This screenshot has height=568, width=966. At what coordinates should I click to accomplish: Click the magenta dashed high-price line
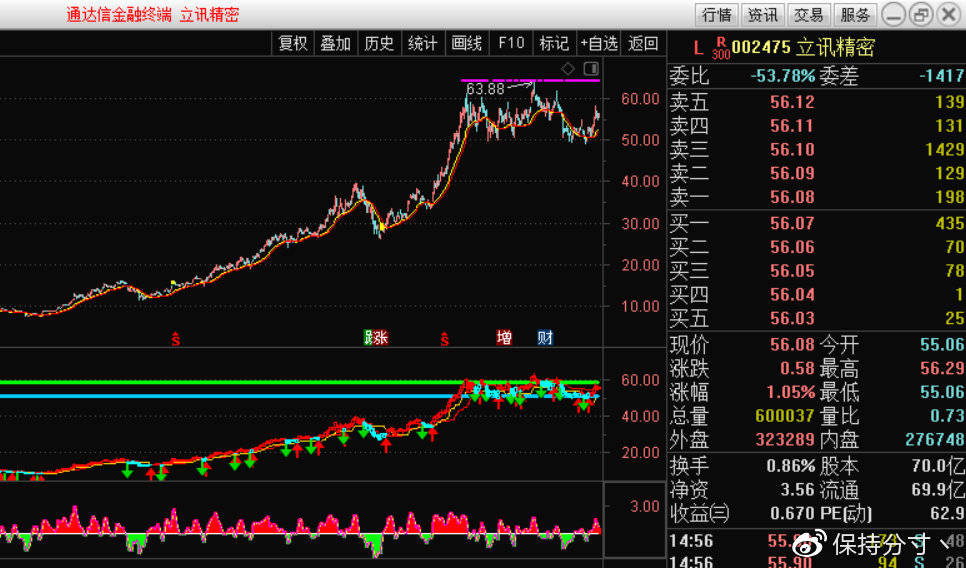point(530,80)
